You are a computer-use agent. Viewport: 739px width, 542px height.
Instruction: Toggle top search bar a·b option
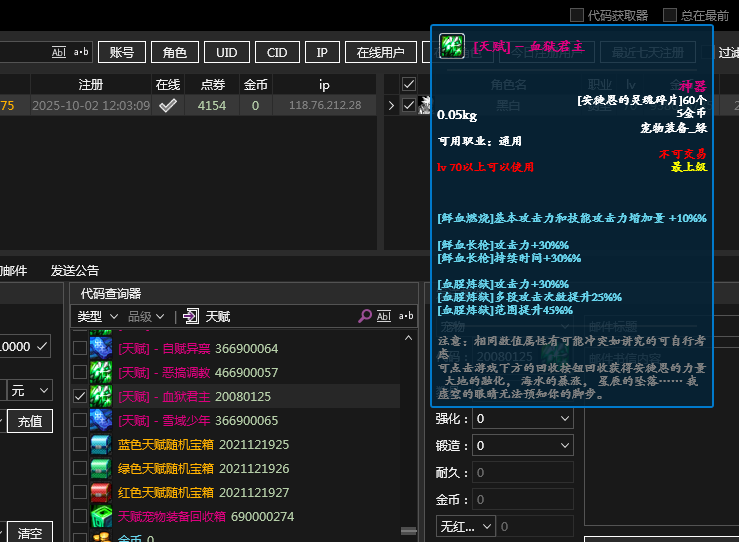(81, 52)
